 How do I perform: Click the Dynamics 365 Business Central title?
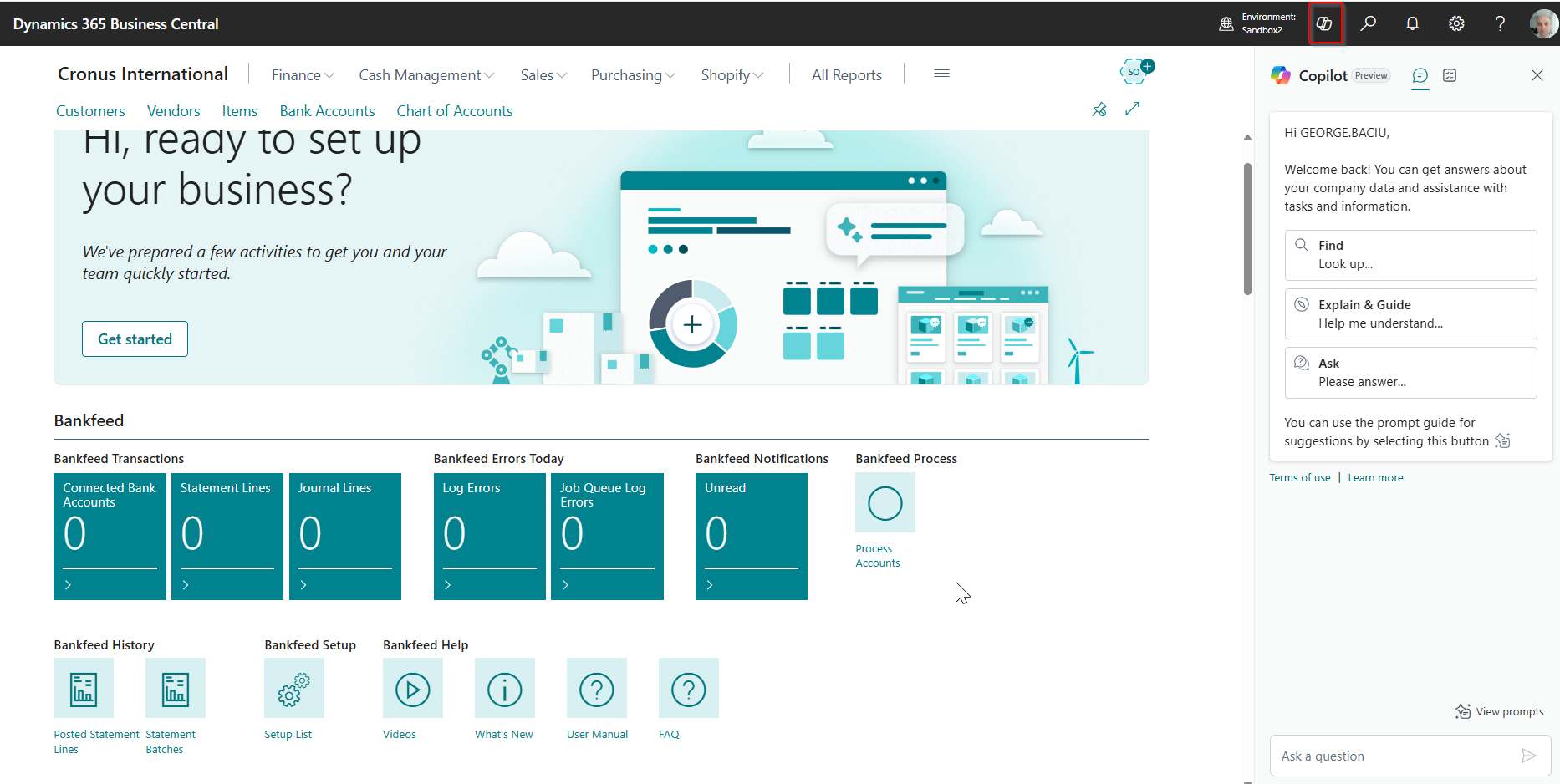pos(115,23)
